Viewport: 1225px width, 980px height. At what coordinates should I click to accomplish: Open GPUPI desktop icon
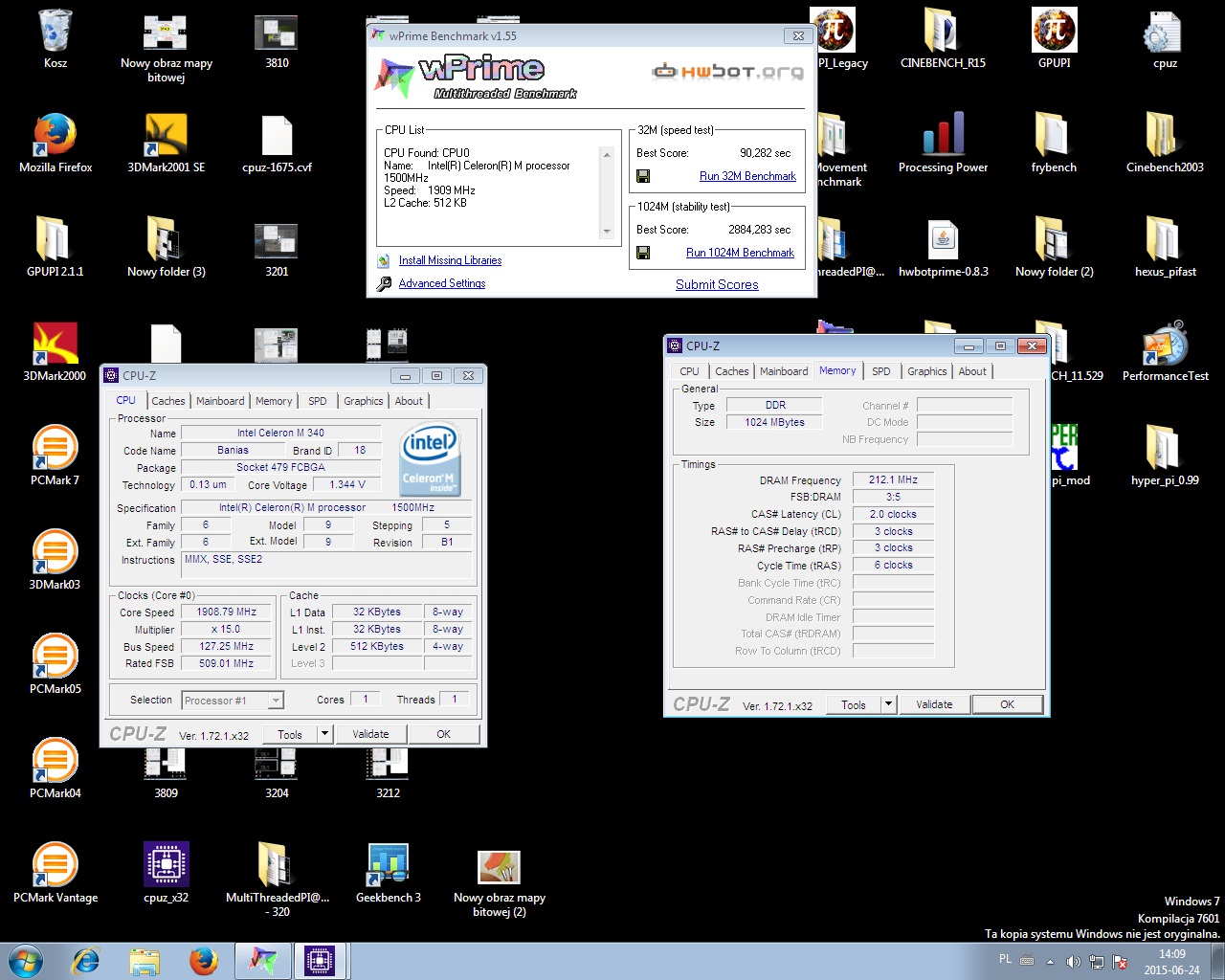tap(1054, 39)
